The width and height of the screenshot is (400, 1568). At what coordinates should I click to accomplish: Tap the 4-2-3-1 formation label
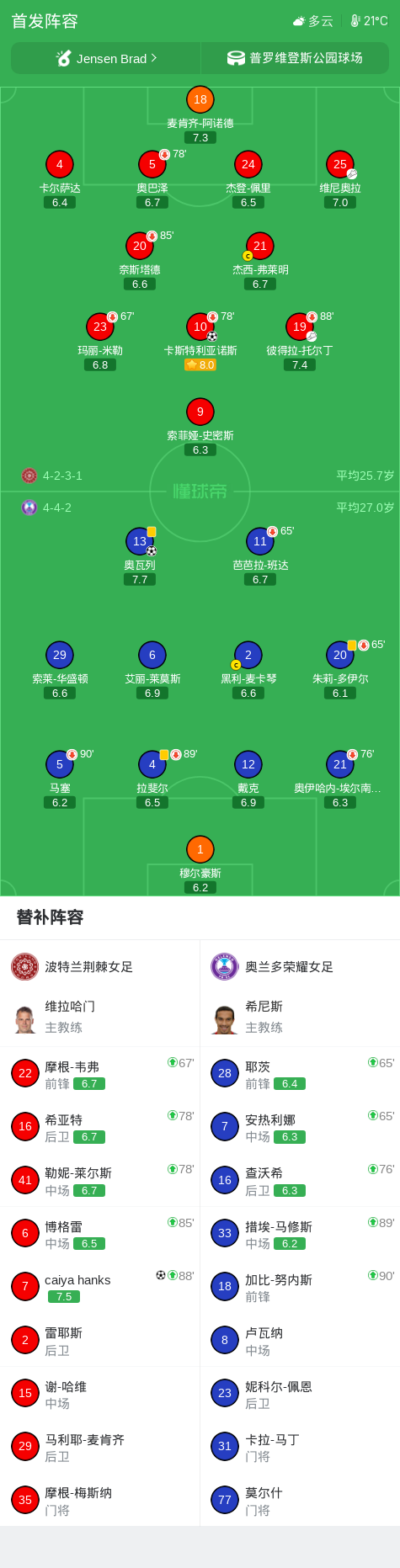tap(62, 476)
